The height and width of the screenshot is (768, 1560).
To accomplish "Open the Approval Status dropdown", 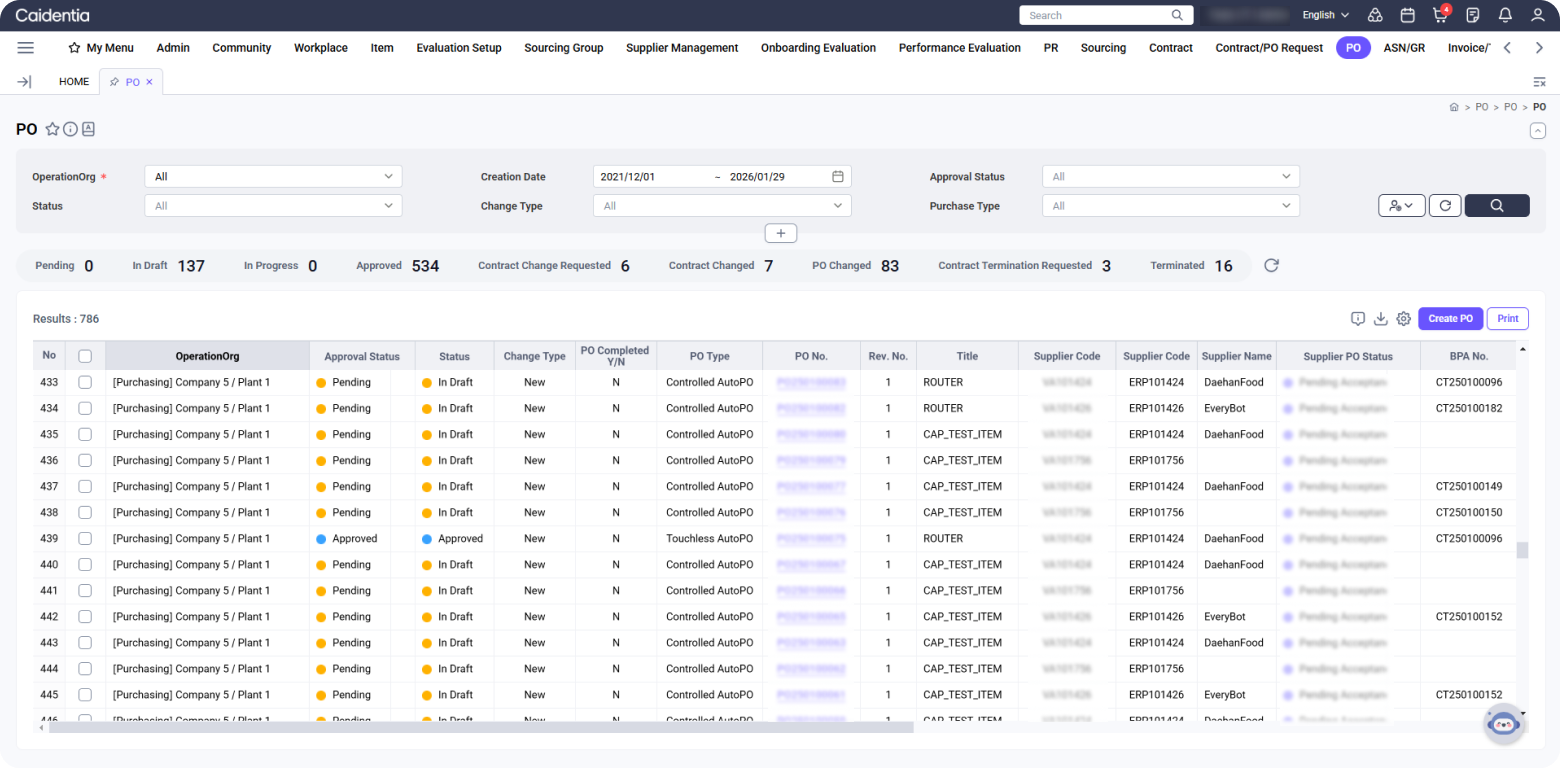I will [x=1170, y=177].
